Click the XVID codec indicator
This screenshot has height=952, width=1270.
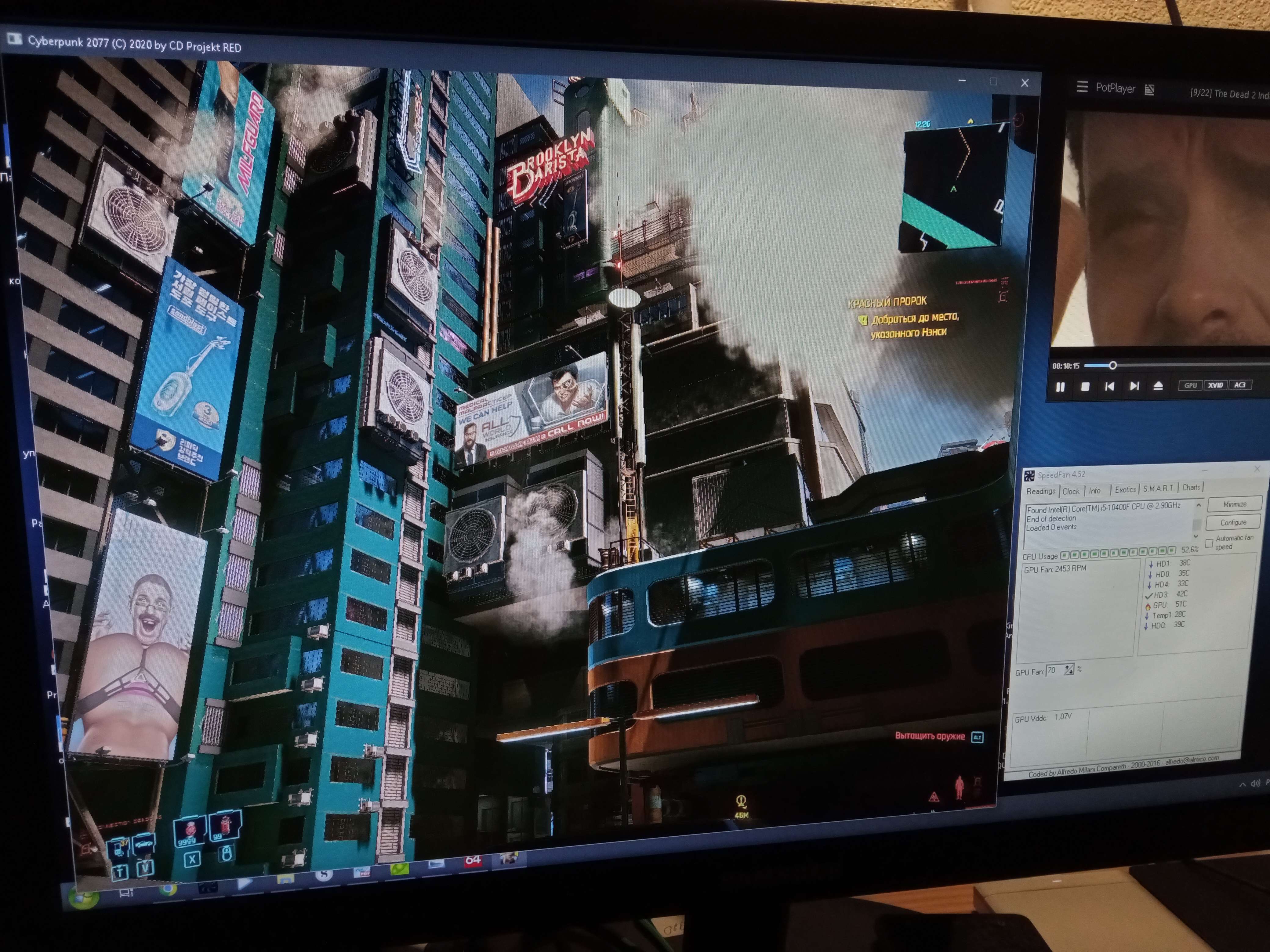click(x=1215, y=385)
